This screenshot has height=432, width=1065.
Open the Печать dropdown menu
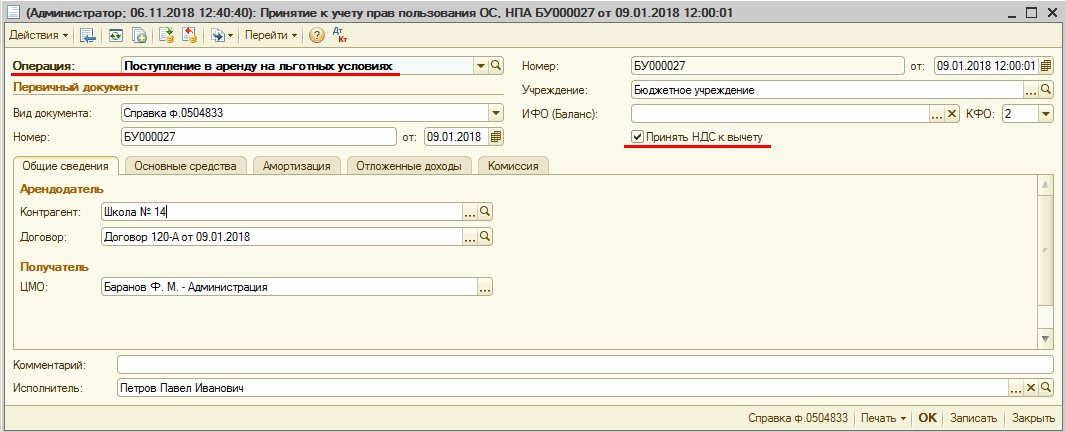(884, 418)
